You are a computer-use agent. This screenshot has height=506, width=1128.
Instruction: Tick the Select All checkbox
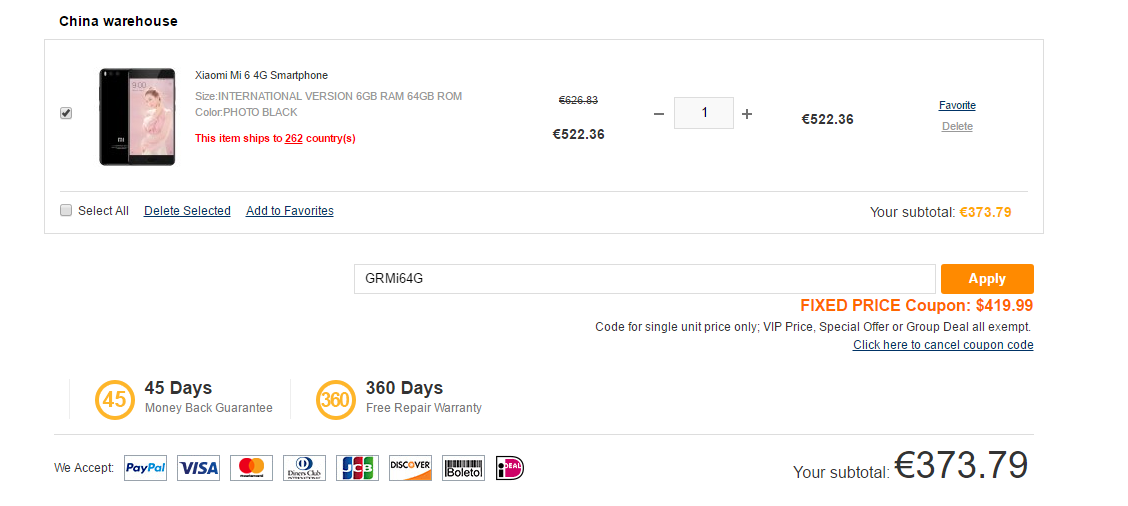(x=65, y=210)
